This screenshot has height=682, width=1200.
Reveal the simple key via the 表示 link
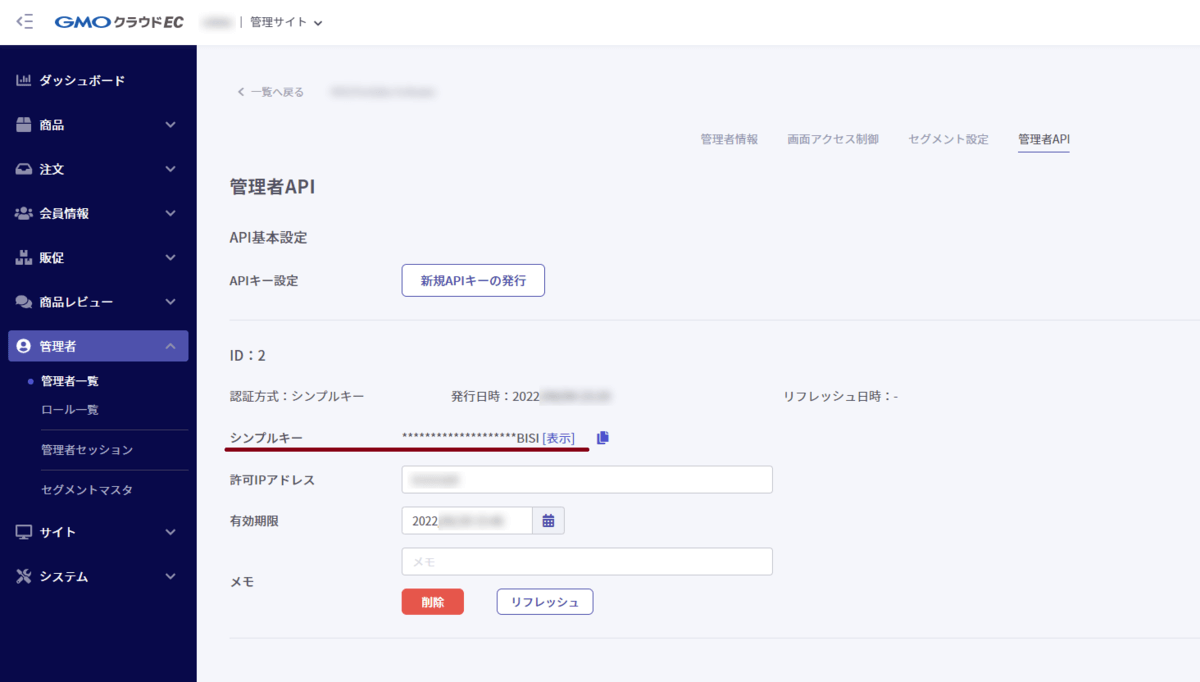click(558, 438)
